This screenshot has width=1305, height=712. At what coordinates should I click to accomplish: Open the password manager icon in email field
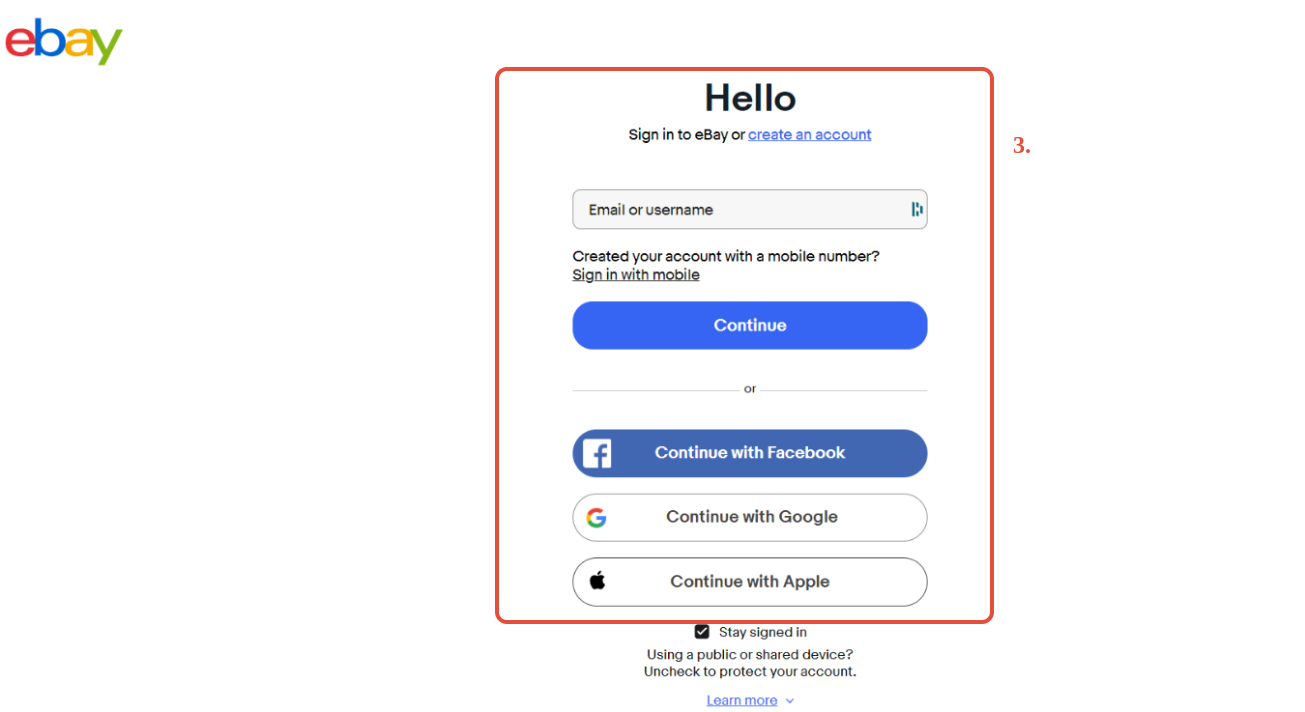pos(916,209)
